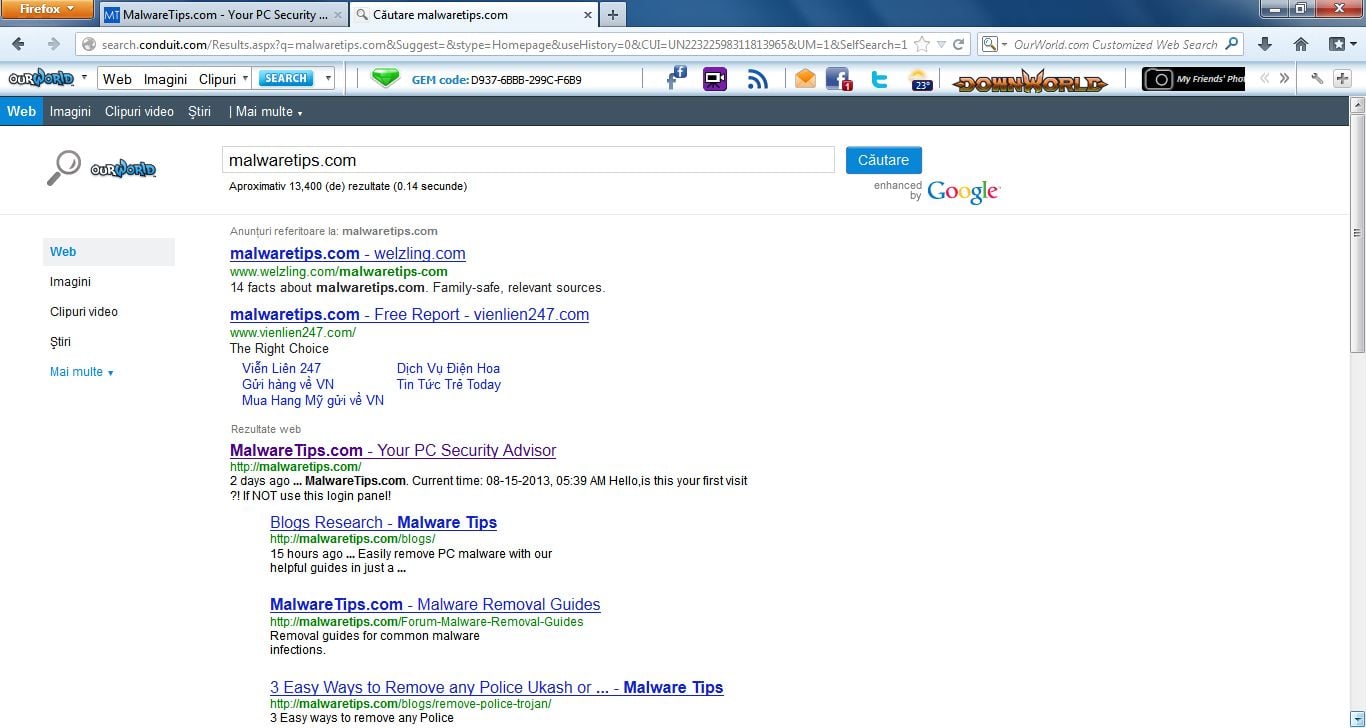Click the DownWorld game banner

click(x=1030, y=80)
